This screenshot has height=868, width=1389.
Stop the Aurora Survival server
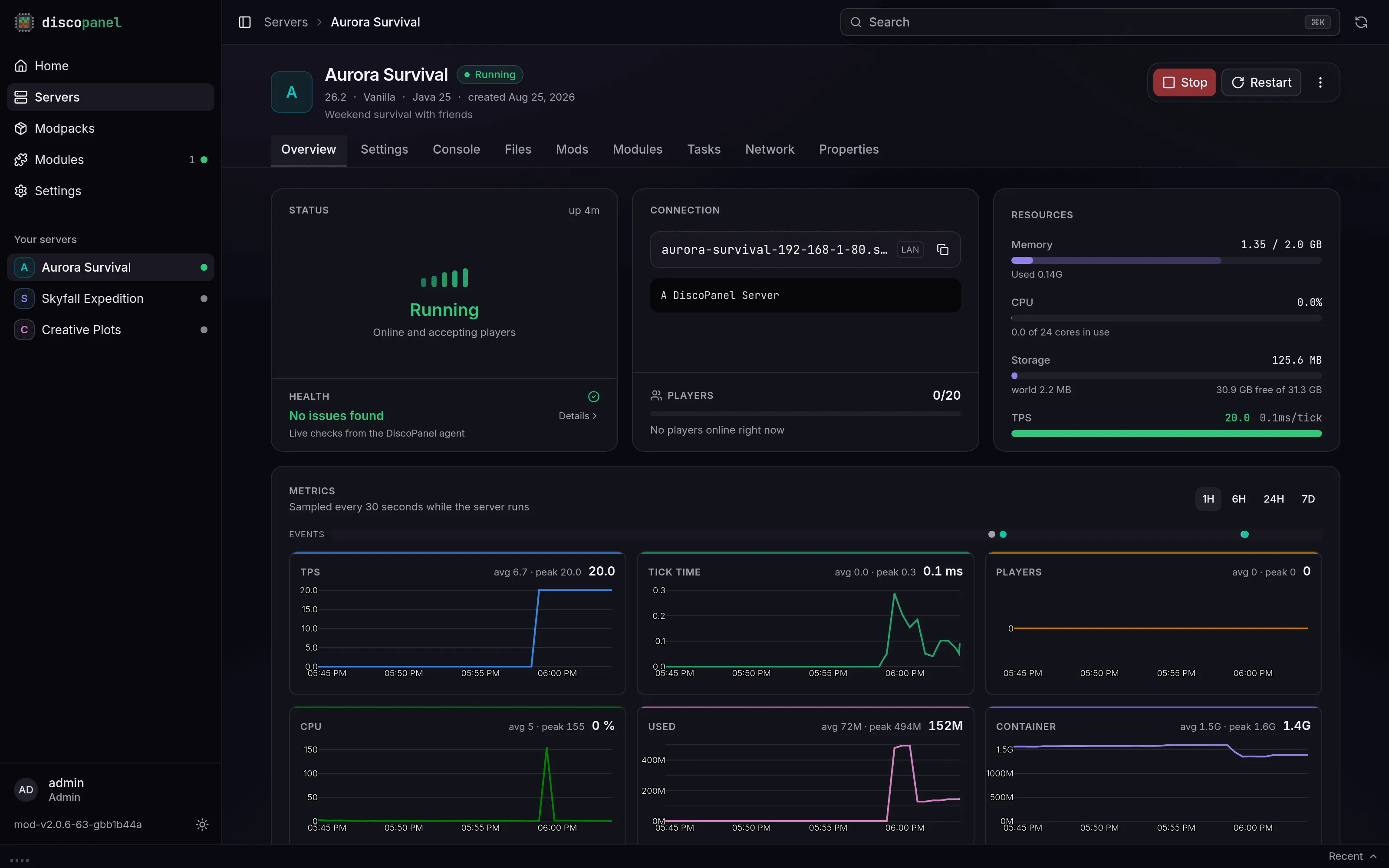[1184, 82]
